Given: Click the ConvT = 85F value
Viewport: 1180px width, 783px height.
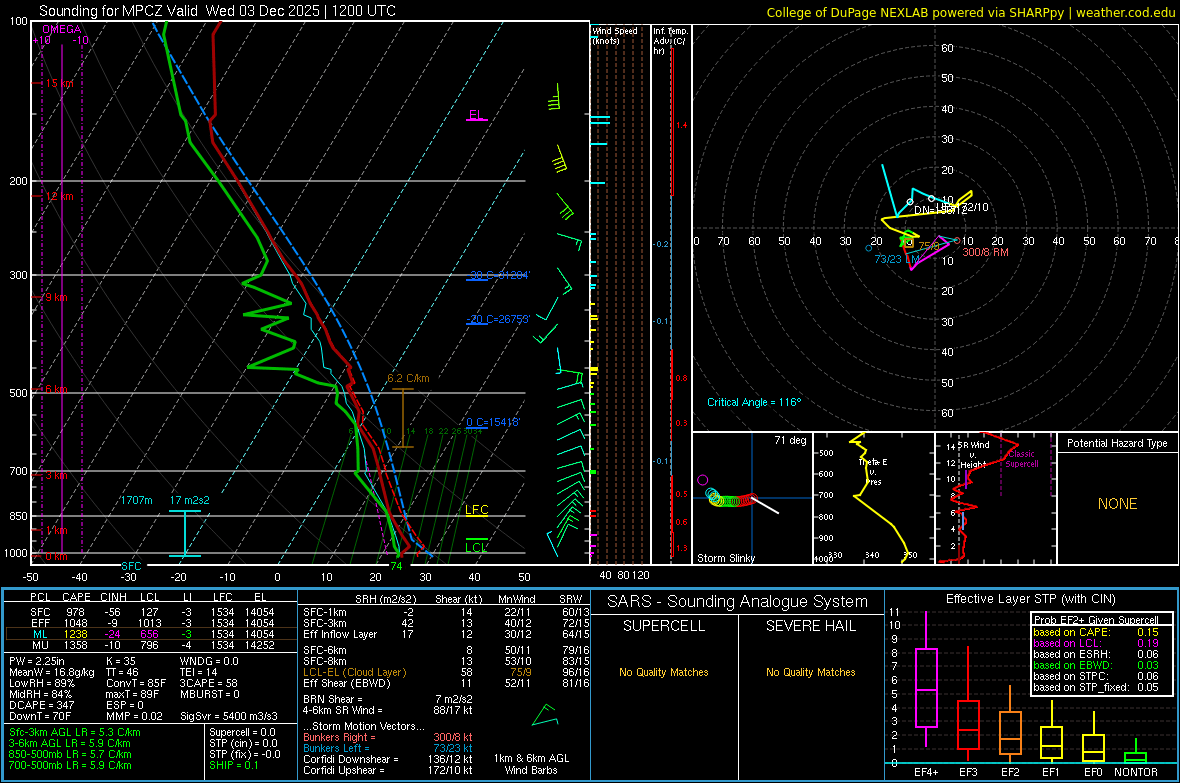Looking at the screenshot, I should [x=136, y=684].
